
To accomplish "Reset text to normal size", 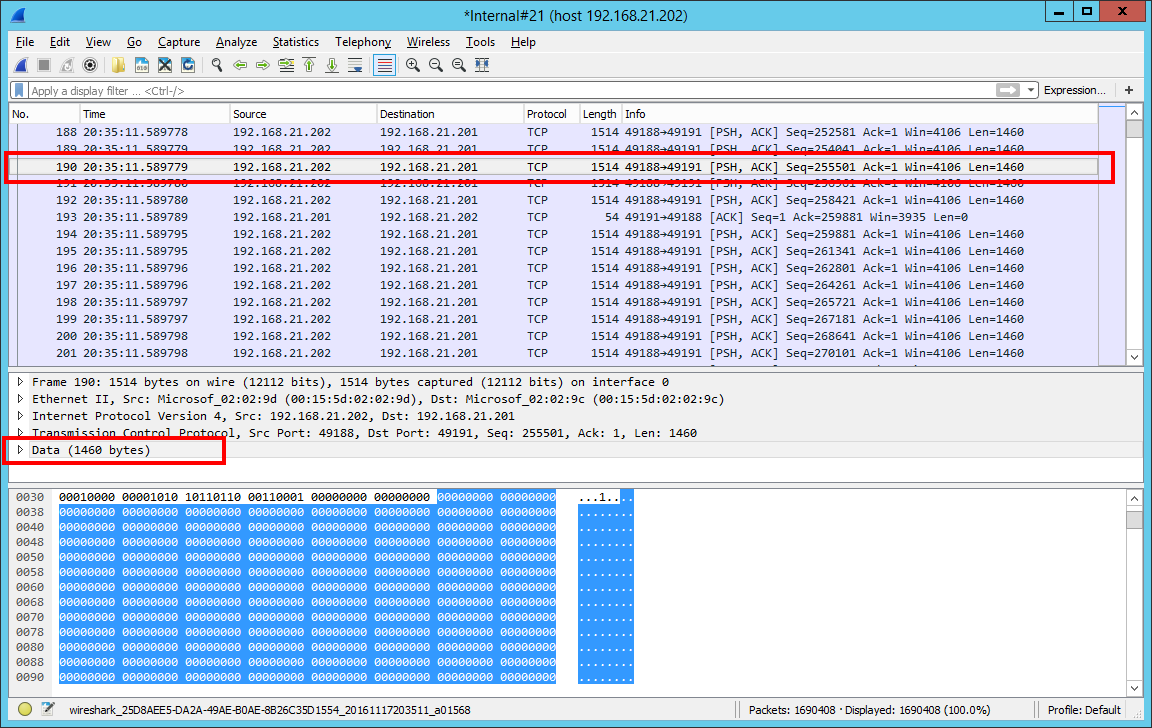I will [x=459, y=65].
